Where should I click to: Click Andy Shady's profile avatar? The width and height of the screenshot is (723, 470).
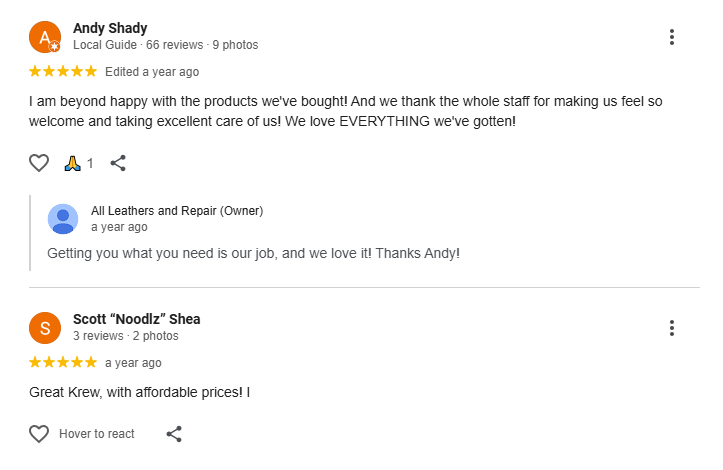point(45,37)
